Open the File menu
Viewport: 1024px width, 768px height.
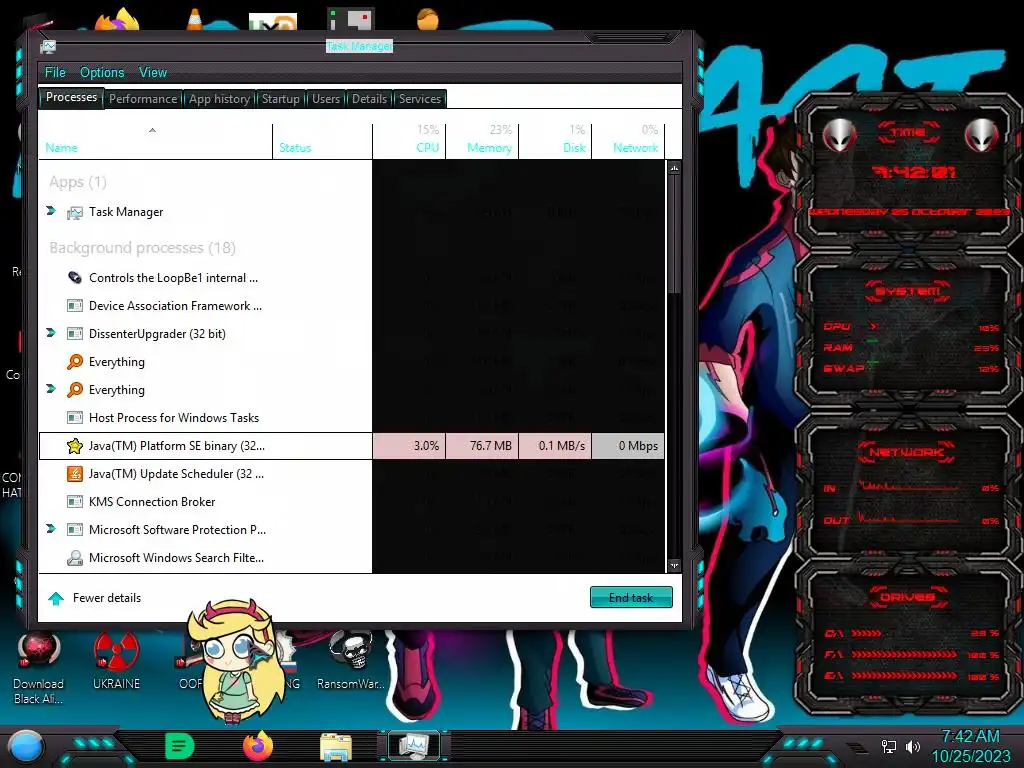tap(55, 72)
